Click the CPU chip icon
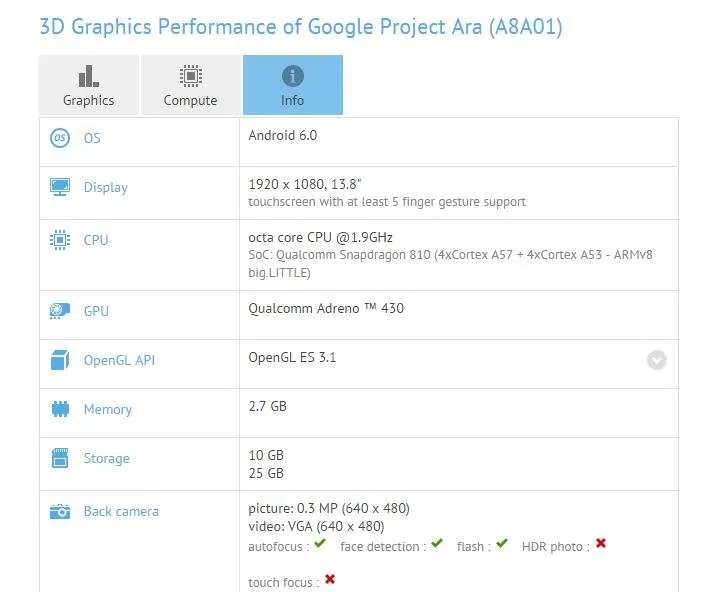The height and width of the screenshot is (592, 719). (60, 240)
